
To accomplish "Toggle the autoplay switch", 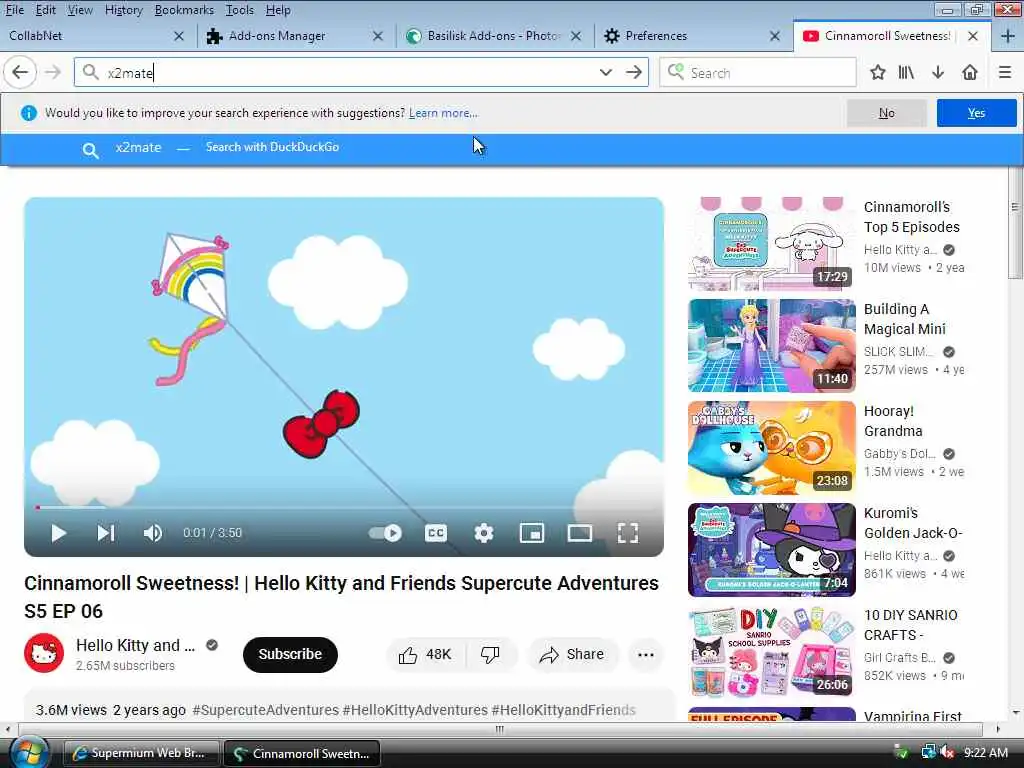I will [385, 533].
